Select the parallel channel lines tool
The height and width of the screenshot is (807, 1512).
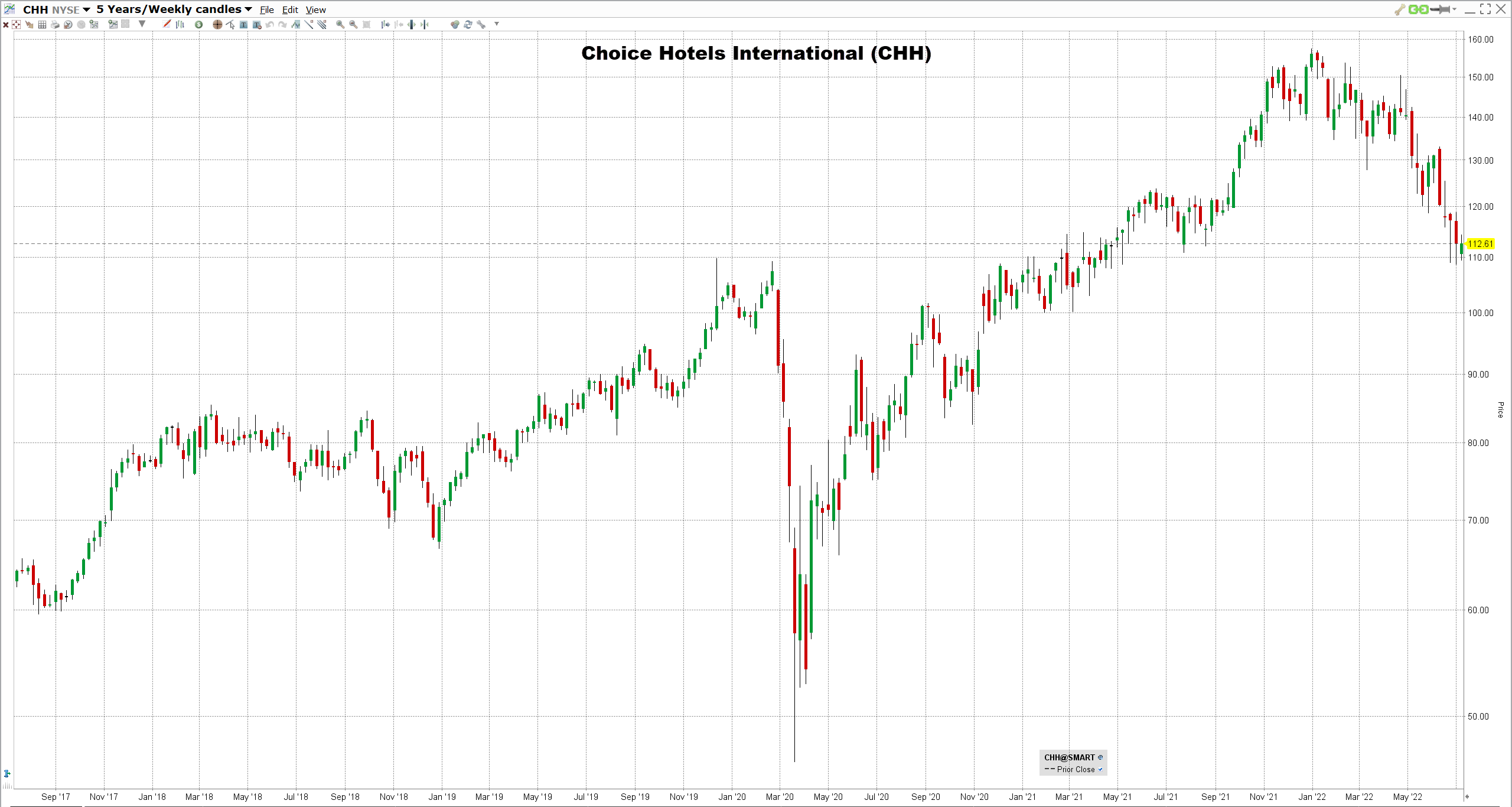[322, 24]
